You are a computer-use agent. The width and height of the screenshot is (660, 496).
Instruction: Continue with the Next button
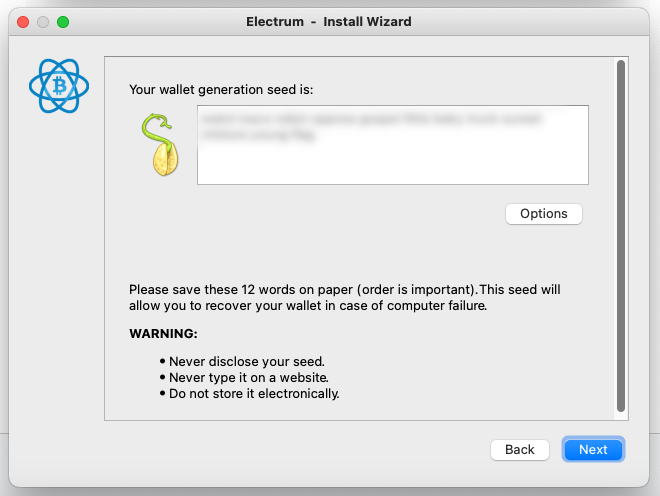pyautogui.click(x=593, y=450)
